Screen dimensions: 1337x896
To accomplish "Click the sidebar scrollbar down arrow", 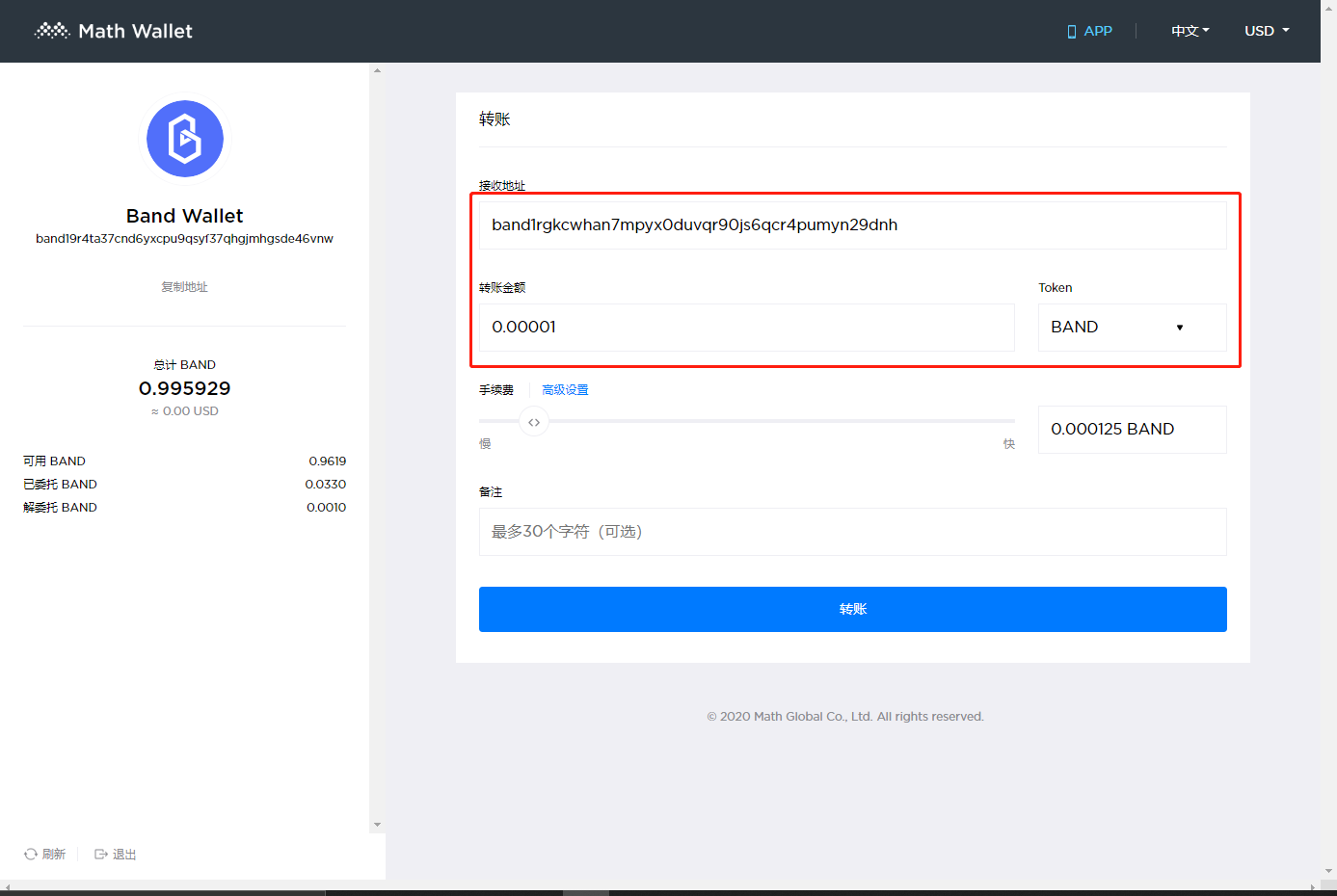I will 377,825.
